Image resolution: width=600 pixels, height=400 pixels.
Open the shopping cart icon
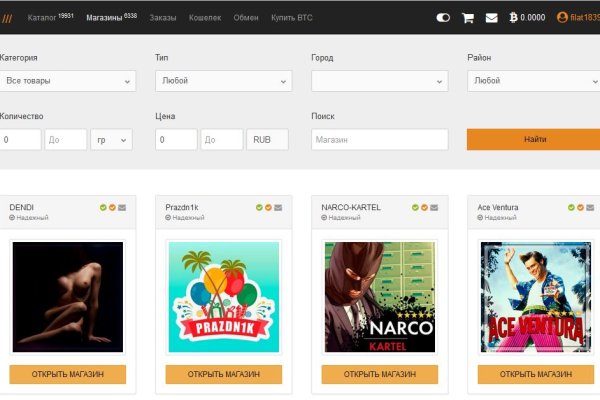468,17
